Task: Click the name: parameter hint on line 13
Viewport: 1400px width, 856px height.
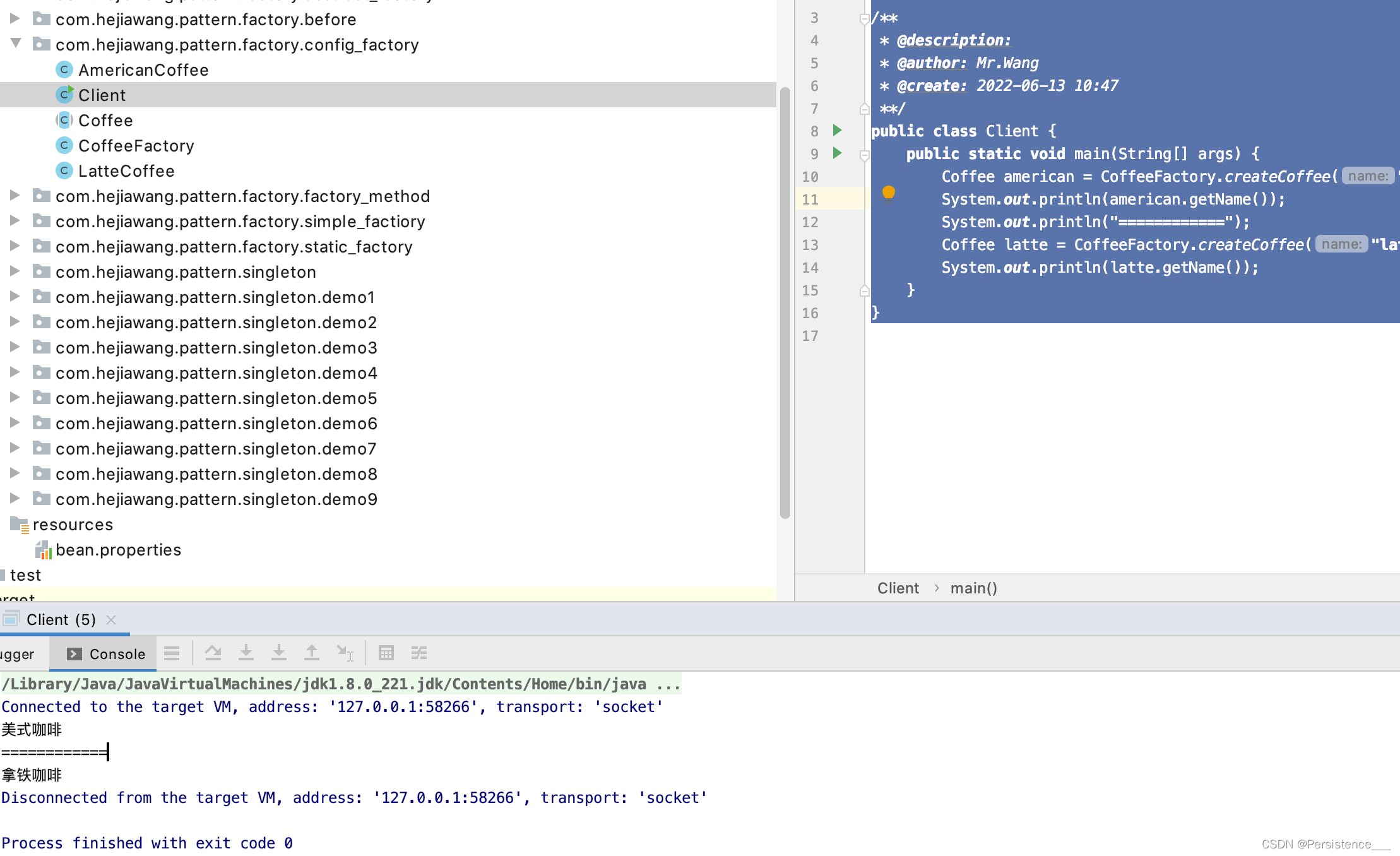Action: (1341, 244)
